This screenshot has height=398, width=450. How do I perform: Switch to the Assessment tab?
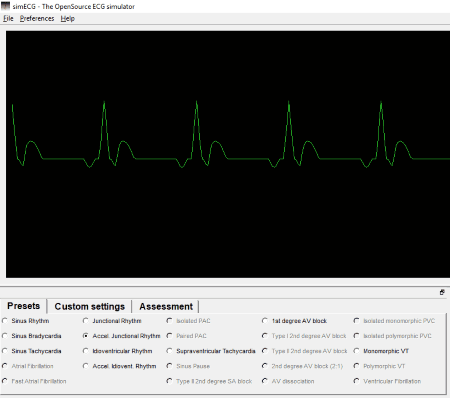point(166,306)
